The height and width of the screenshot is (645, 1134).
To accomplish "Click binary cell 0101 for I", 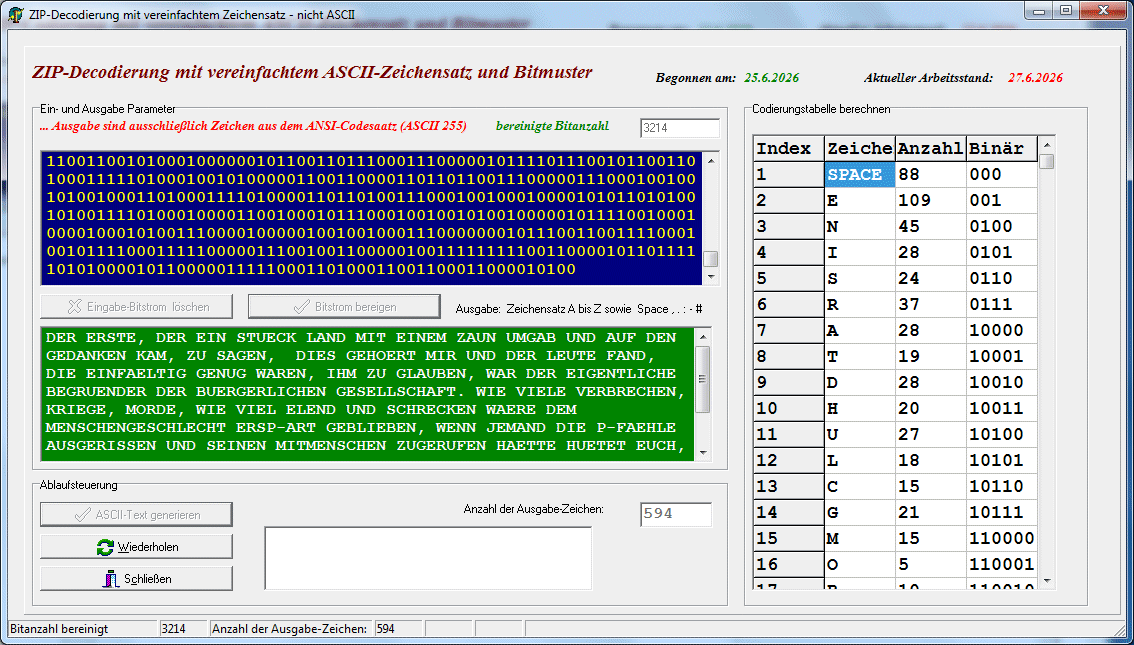I will coord(1002,252).
